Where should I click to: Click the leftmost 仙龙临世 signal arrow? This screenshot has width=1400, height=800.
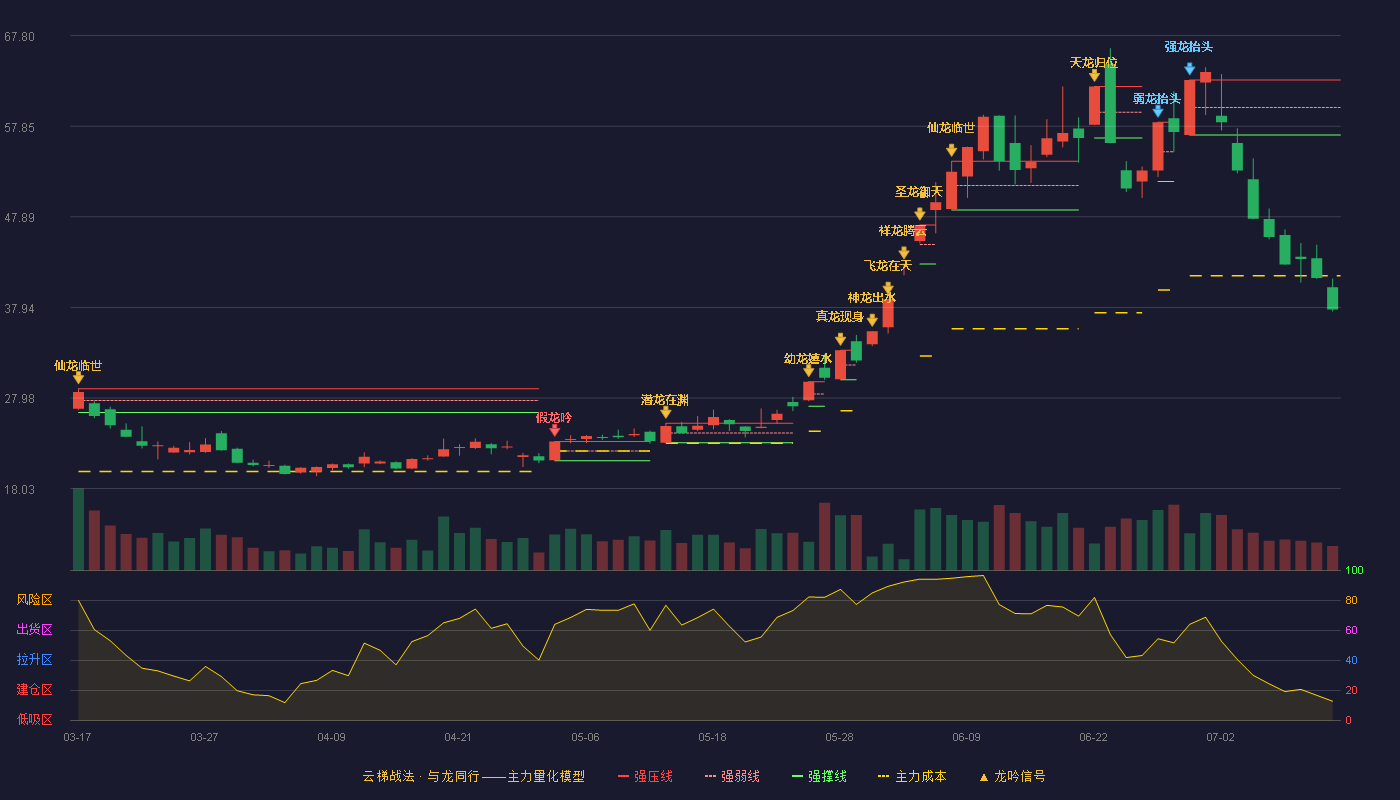click(x=78, y=378)
